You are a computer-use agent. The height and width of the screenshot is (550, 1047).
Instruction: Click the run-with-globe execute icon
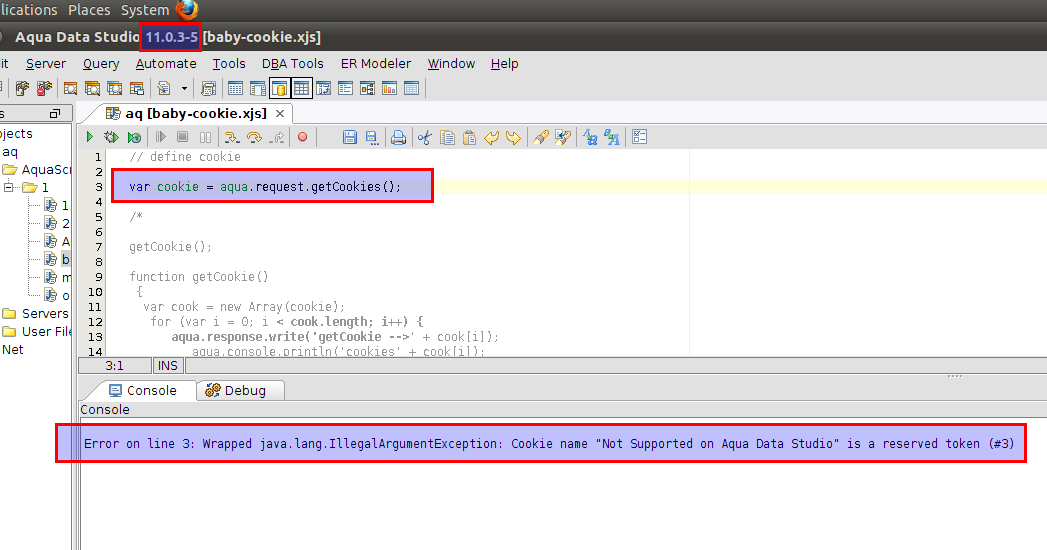[x=134, y=137]
